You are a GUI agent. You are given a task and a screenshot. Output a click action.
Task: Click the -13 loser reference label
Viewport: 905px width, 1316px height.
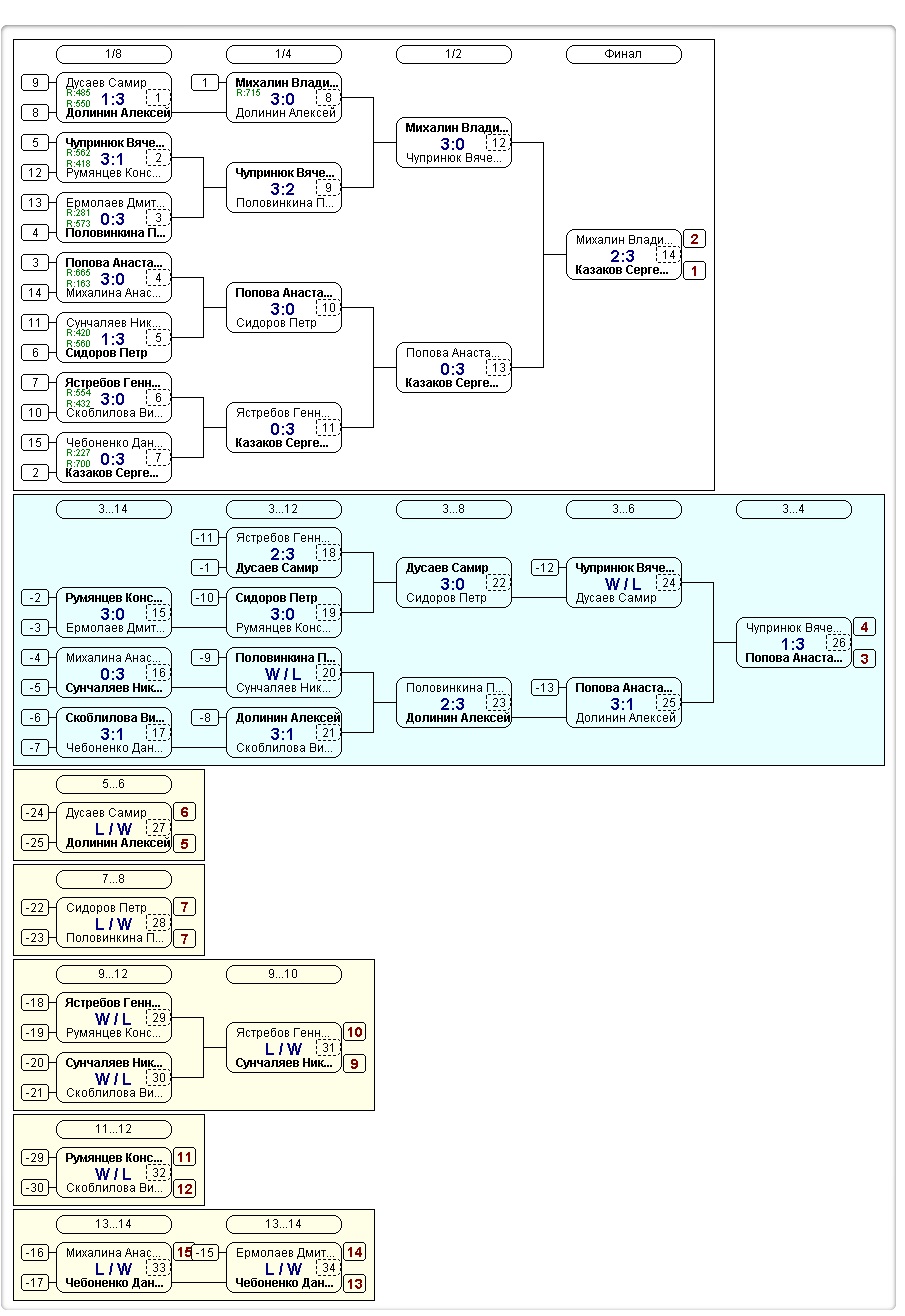tap(545, 688)
